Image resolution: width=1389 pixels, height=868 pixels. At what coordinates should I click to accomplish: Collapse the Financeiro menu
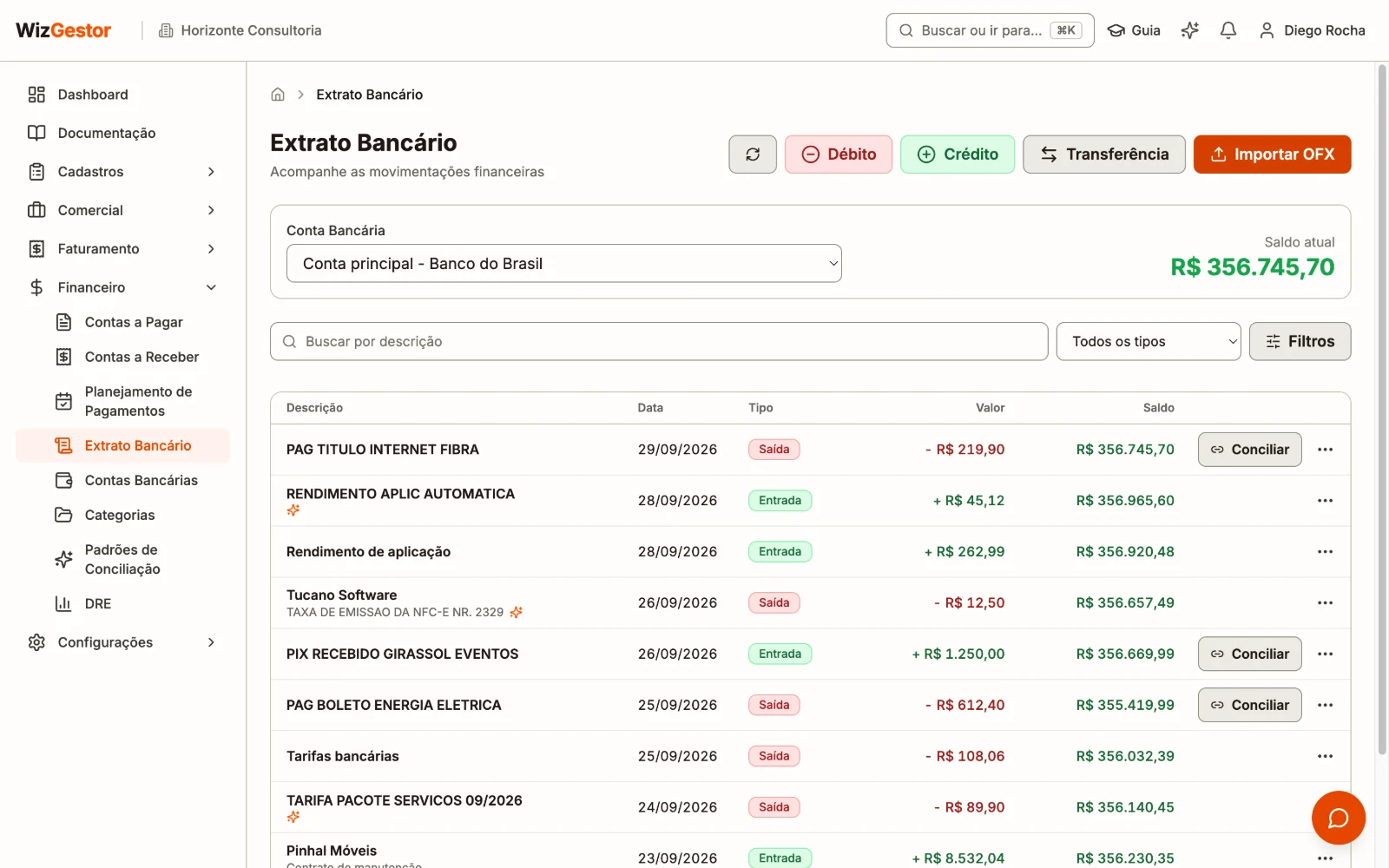pos(122,287)
